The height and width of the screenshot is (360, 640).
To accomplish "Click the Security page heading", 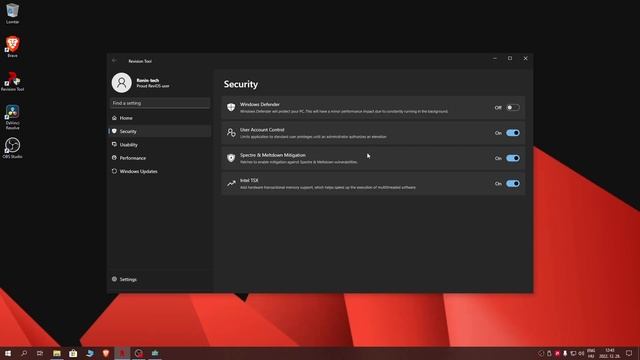I will click(x=241, y=84).
